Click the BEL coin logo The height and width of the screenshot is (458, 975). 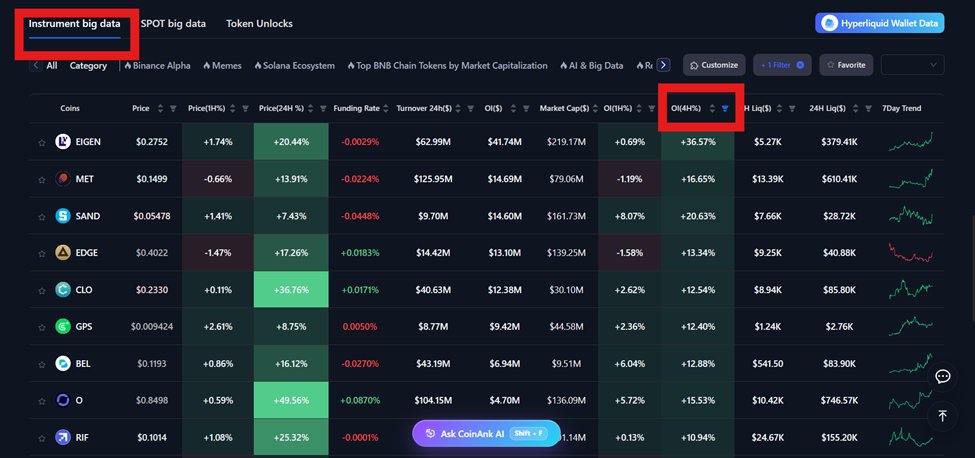63,364
